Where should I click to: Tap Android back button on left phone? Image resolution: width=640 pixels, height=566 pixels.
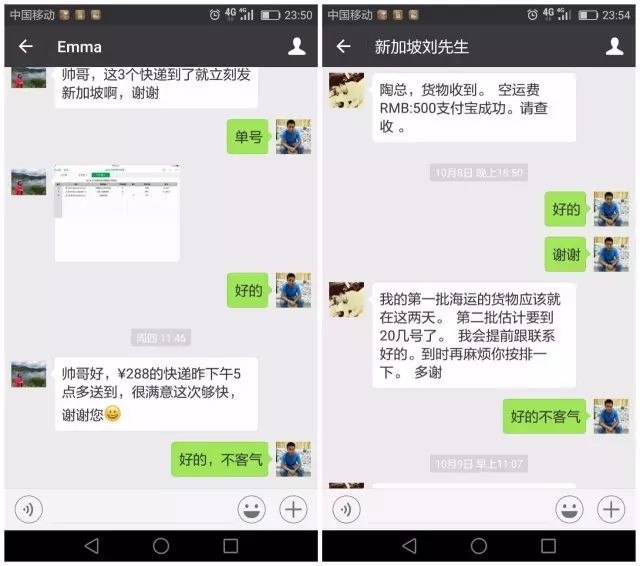pos(91,546)
